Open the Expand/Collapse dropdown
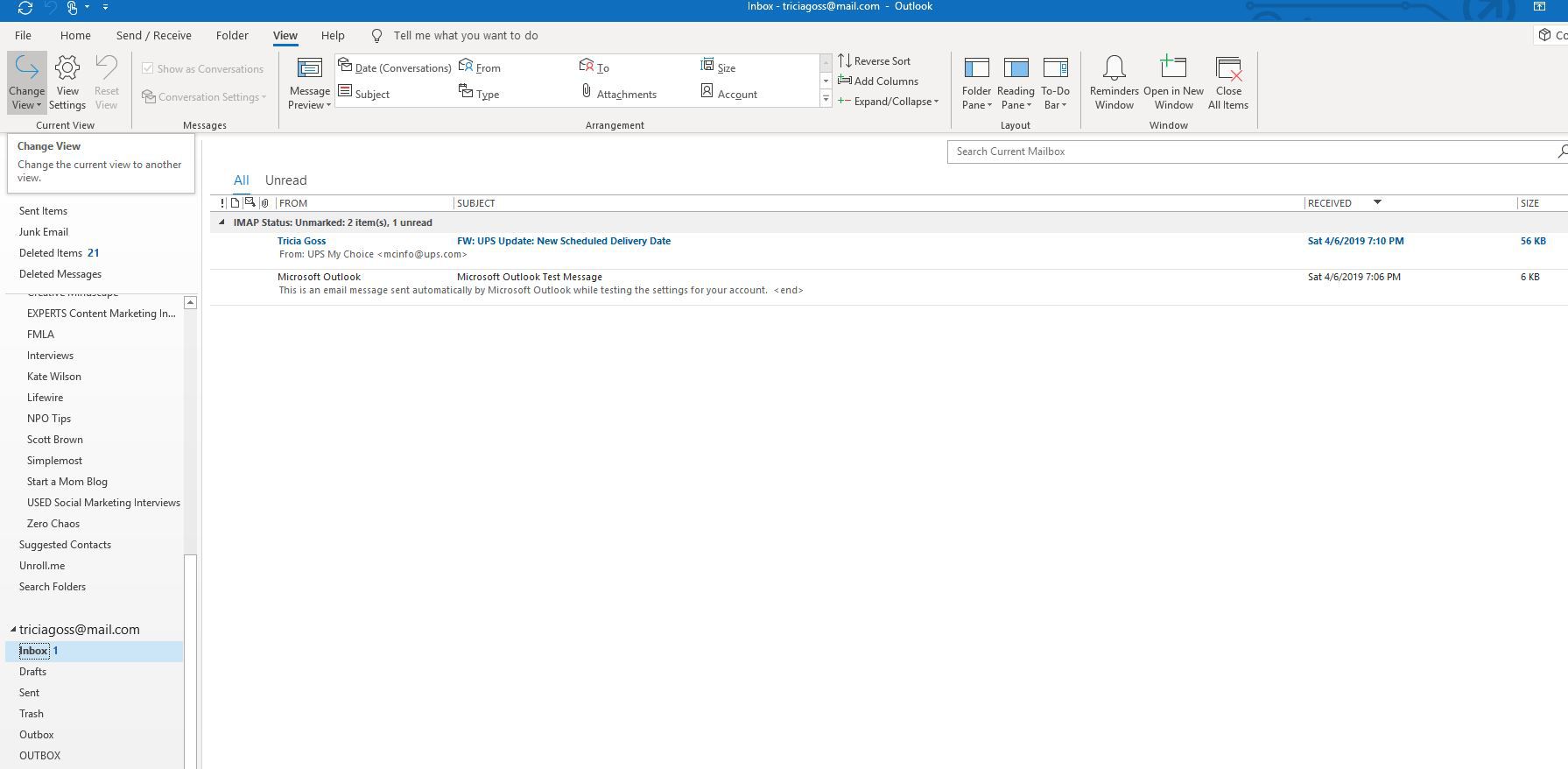The height and width of the screenshot is (769, 1568). [x=888, y=101]
